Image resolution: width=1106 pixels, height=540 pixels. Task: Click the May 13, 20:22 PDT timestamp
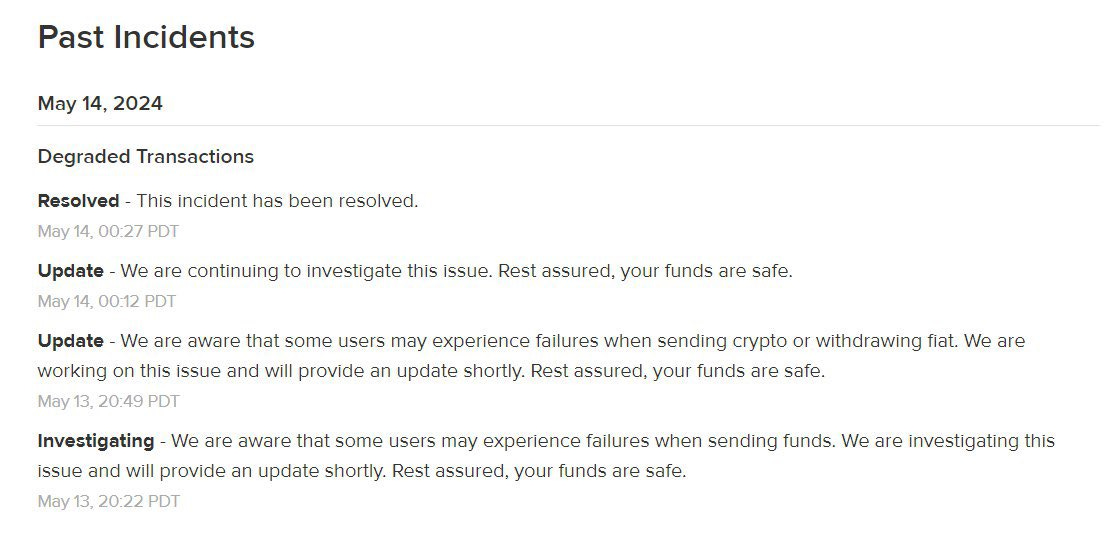[108, 502]
